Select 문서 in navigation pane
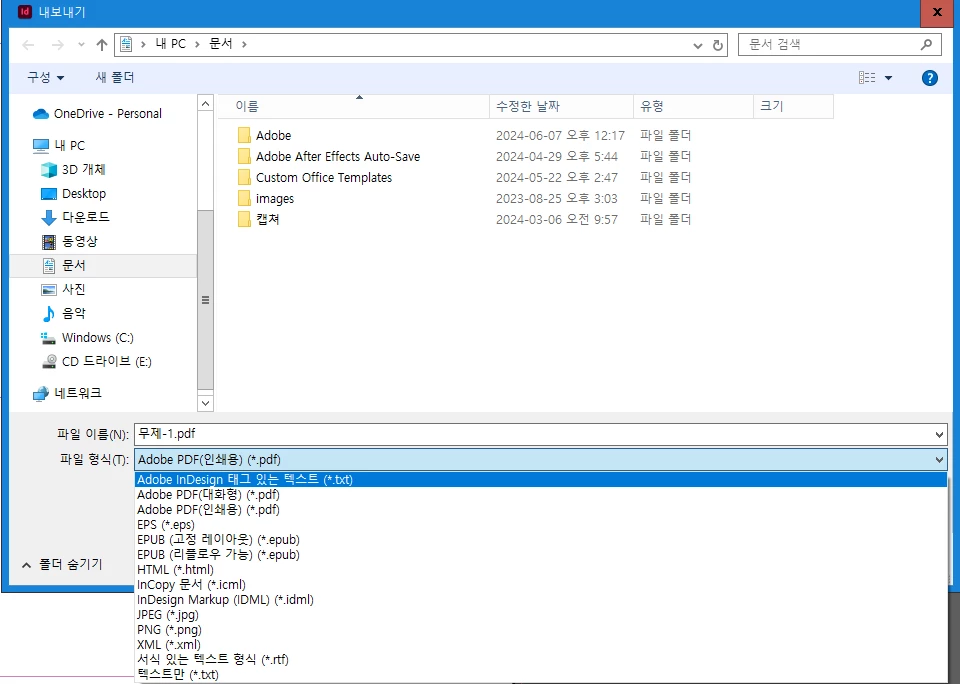960x684 pixels. 102,265
